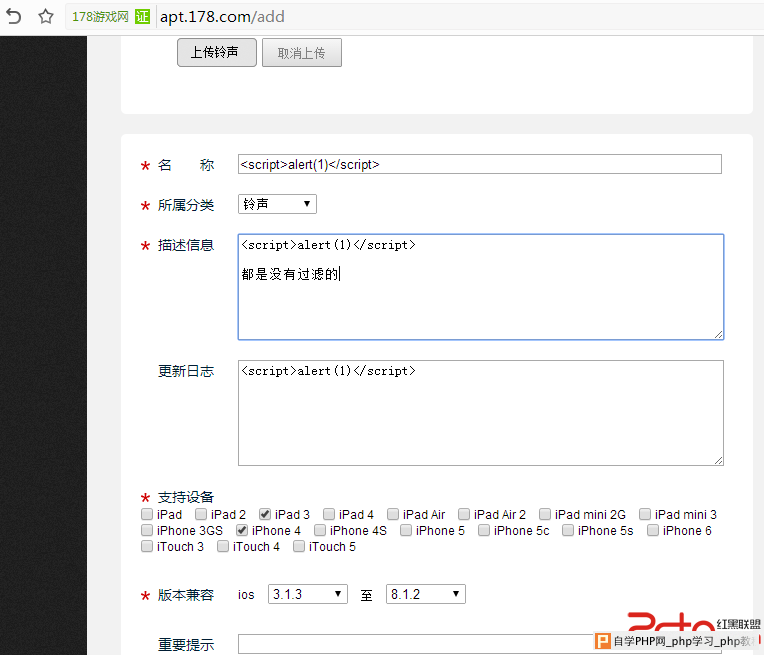Image resolution: width=764 pixels, height=655 pixels.
Task: Grab the 更新日志 textarea resize handle
Action: tap(719, 461)
